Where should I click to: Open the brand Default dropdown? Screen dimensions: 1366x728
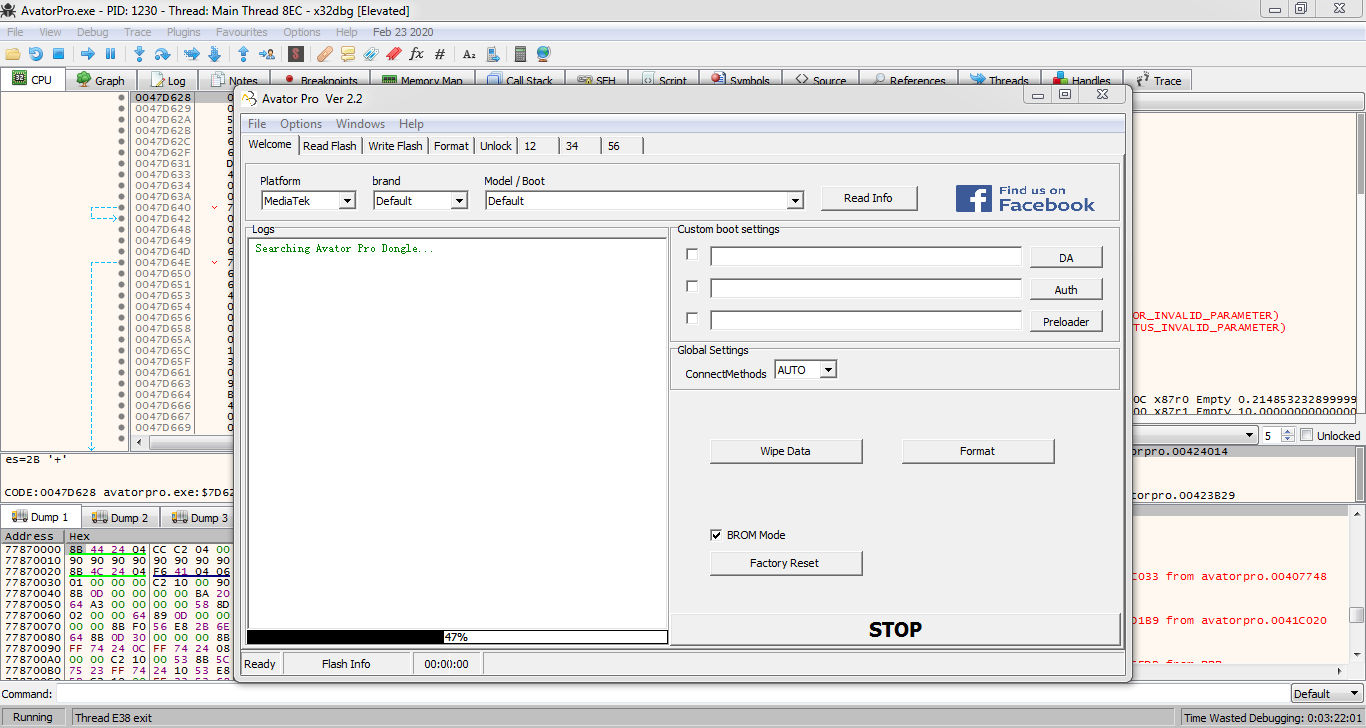[x=459, y=201]
